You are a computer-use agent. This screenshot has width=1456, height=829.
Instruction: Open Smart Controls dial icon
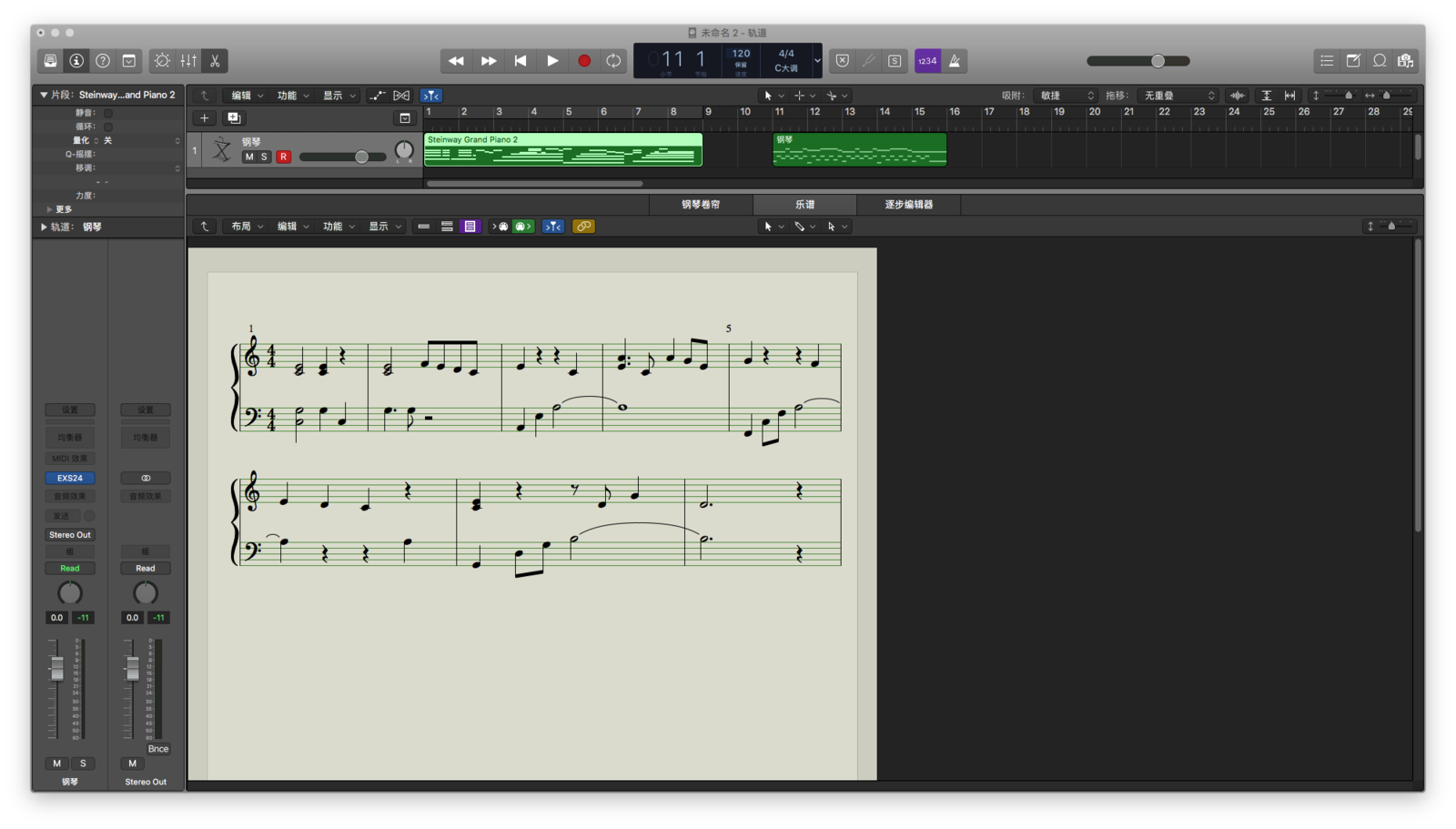click(162, 61)
